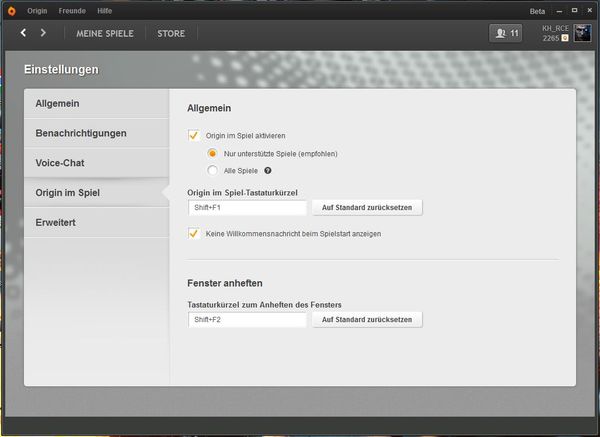The image size is (600, 437).
Task: Toggle Keine Willkommensnachricht beim Spielstart checkbox
Action: 194,233
